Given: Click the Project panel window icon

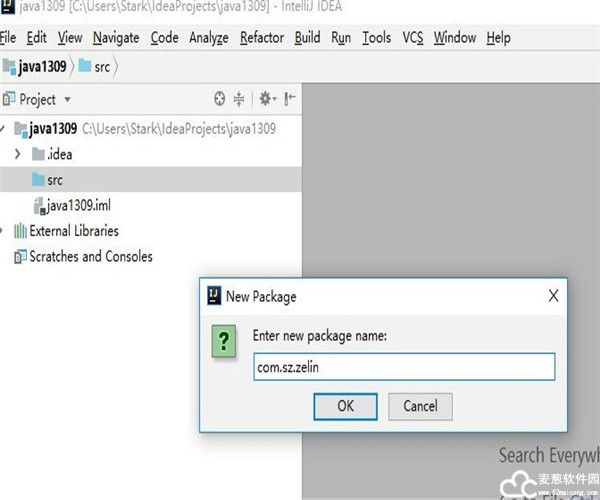Looking at the screenshot, I should 8,99.
